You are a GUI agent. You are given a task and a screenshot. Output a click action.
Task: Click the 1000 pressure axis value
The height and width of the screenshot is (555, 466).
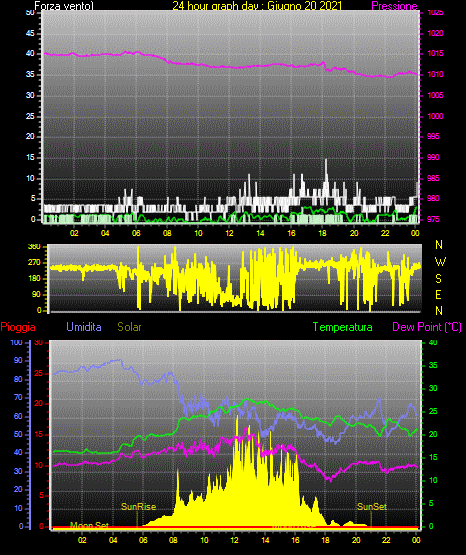pos(435,116)
